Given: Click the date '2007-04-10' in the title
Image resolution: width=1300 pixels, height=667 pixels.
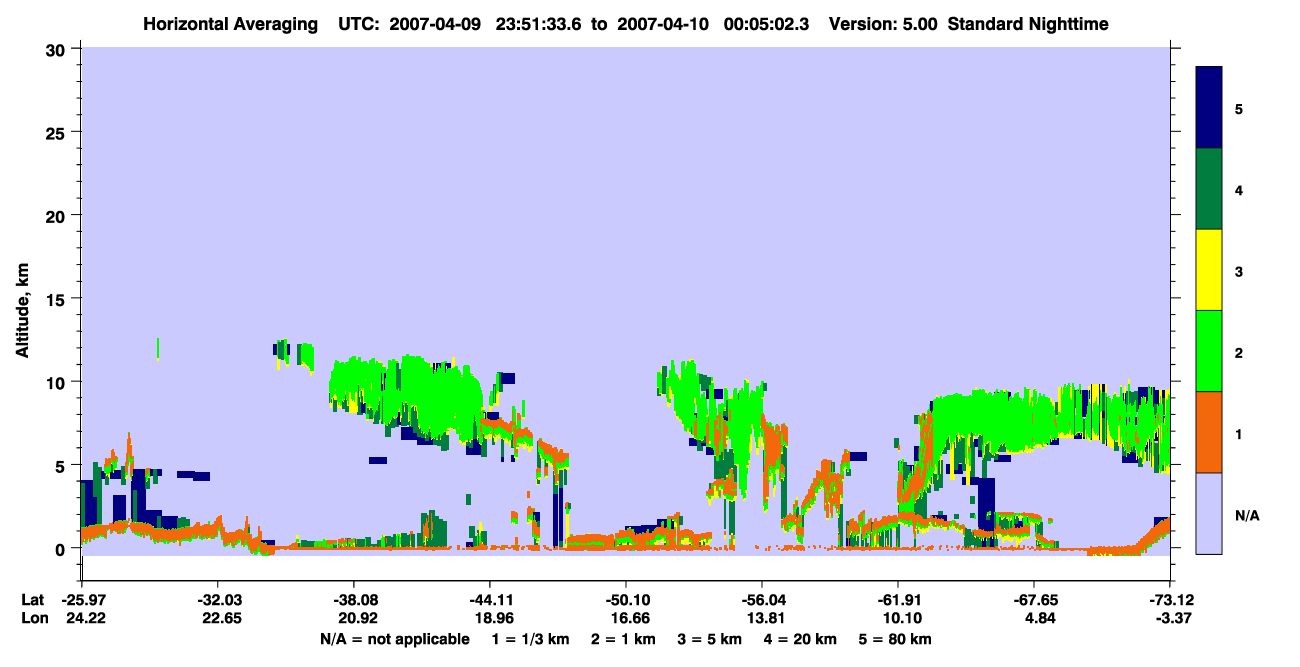Looking at the screenshot, I should 665,23.
